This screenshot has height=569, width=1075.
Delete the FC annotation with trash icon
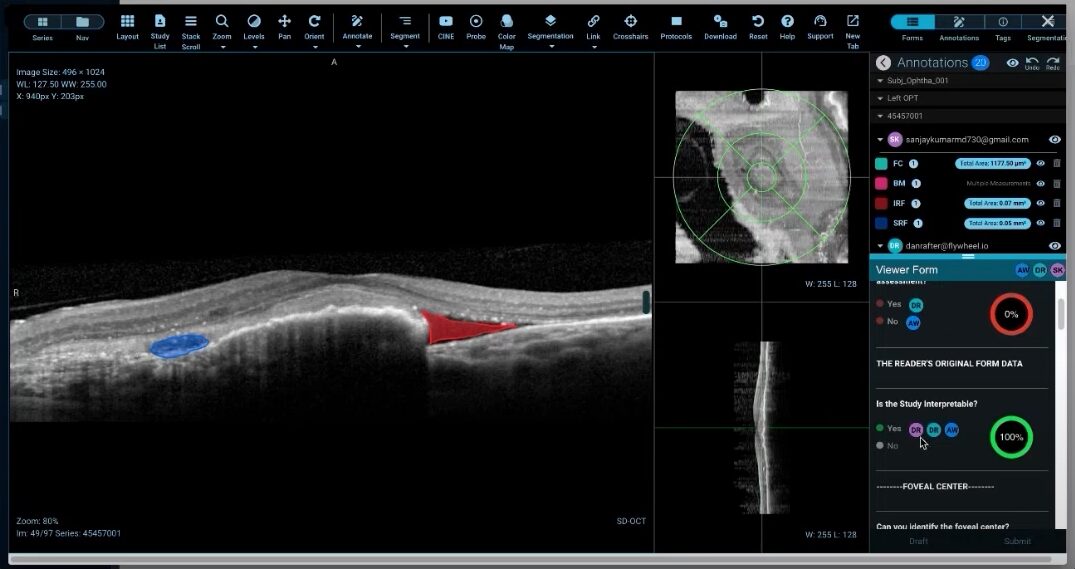click(x=1056, y=164)
